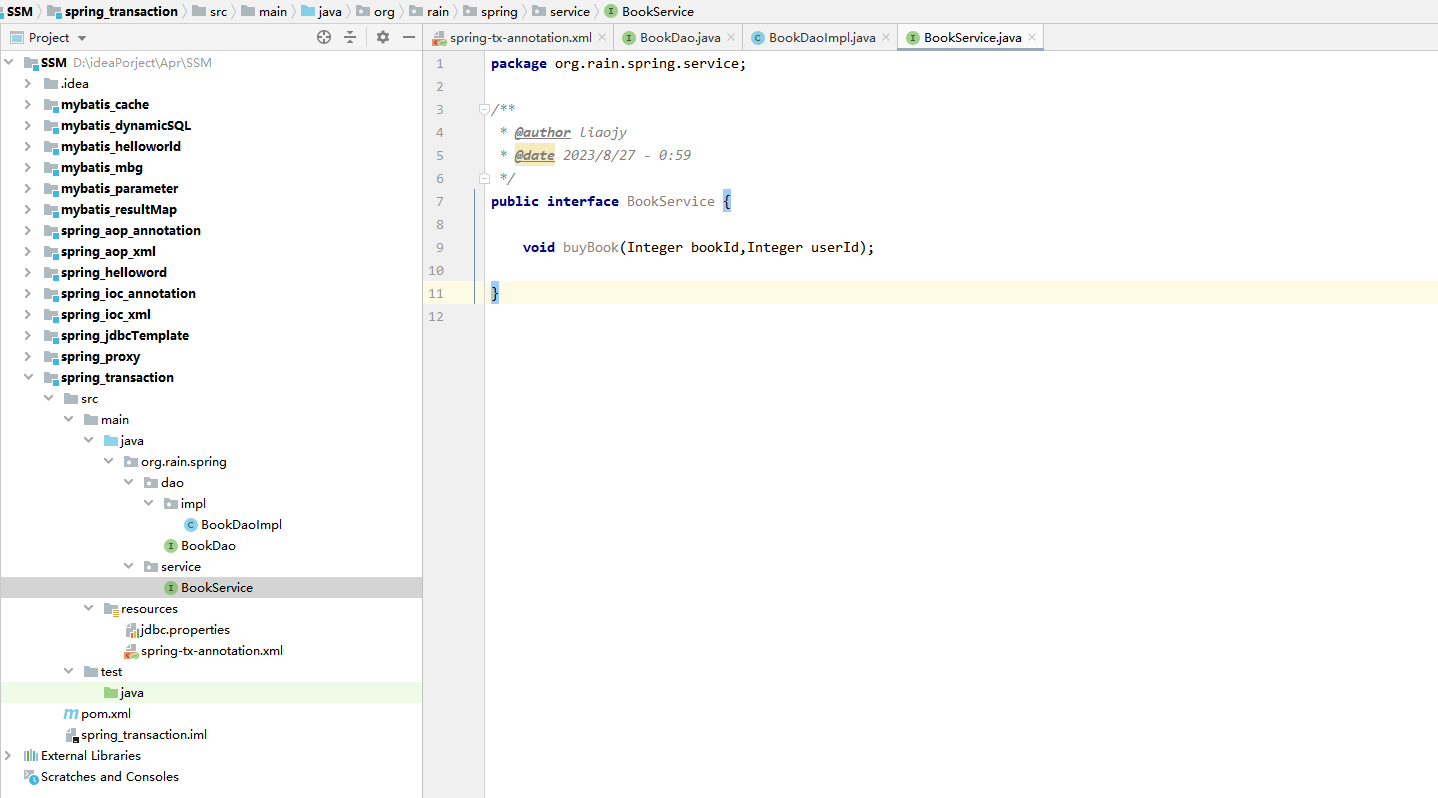Close the BookService.java tab
This screenshot has width=1438, height=798.
pyautogui.click(x=1032, y=38)
